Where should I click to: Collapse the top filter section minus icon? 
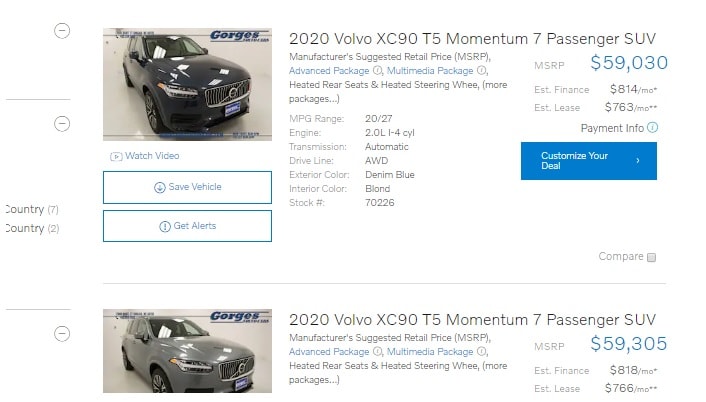(x=62, y=31)
